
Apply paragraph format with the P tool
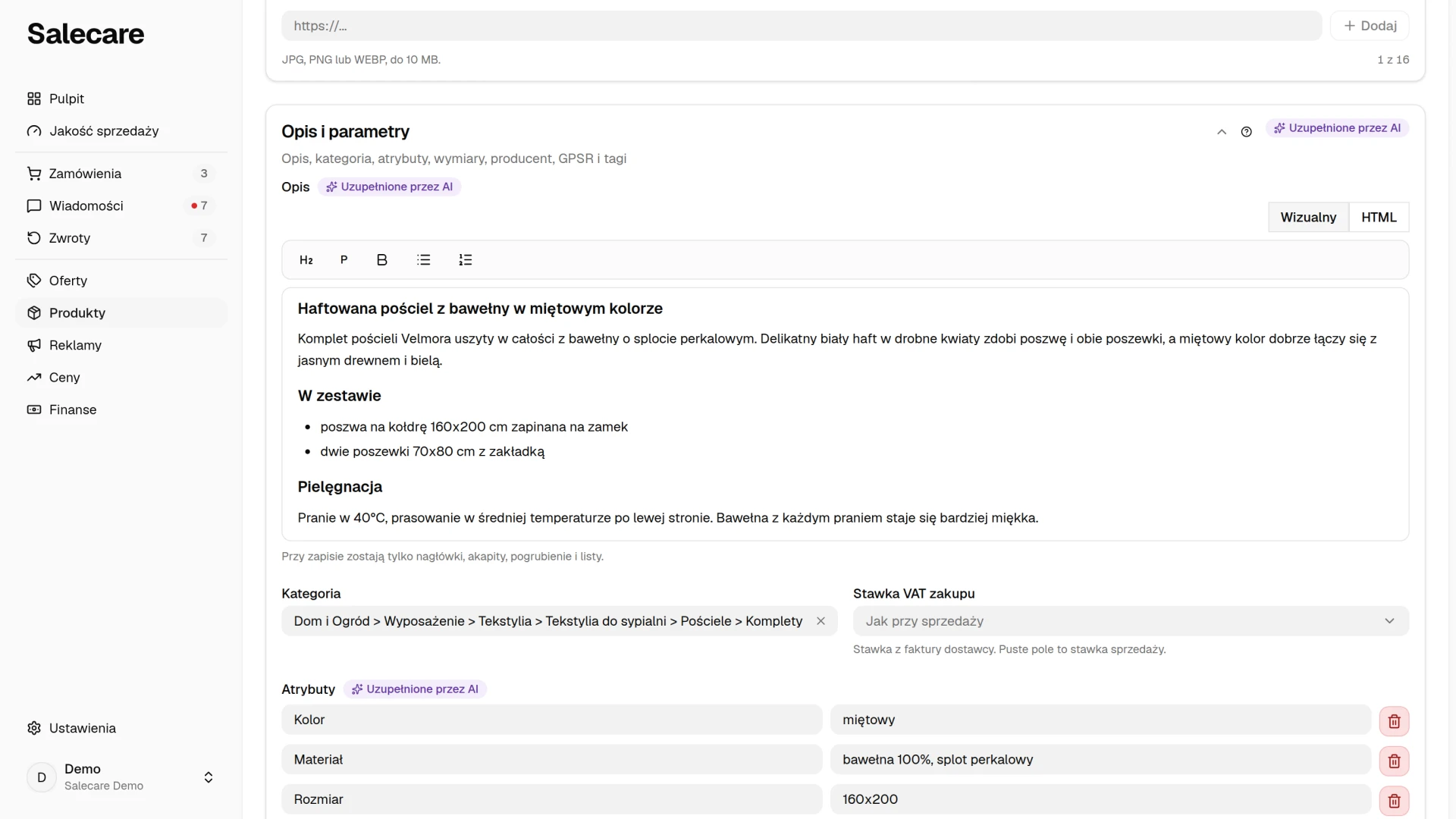[344, 260]
